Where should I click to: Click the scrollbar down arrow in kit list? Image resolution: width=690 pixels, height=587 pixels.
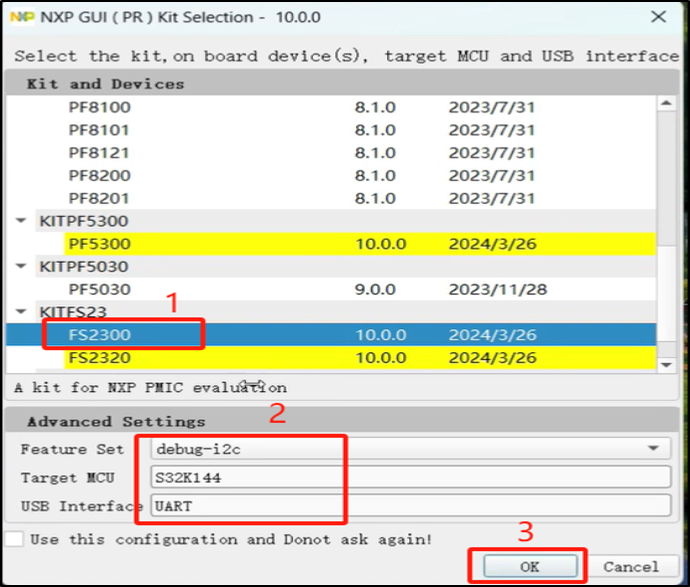click(x=667, y=365)
